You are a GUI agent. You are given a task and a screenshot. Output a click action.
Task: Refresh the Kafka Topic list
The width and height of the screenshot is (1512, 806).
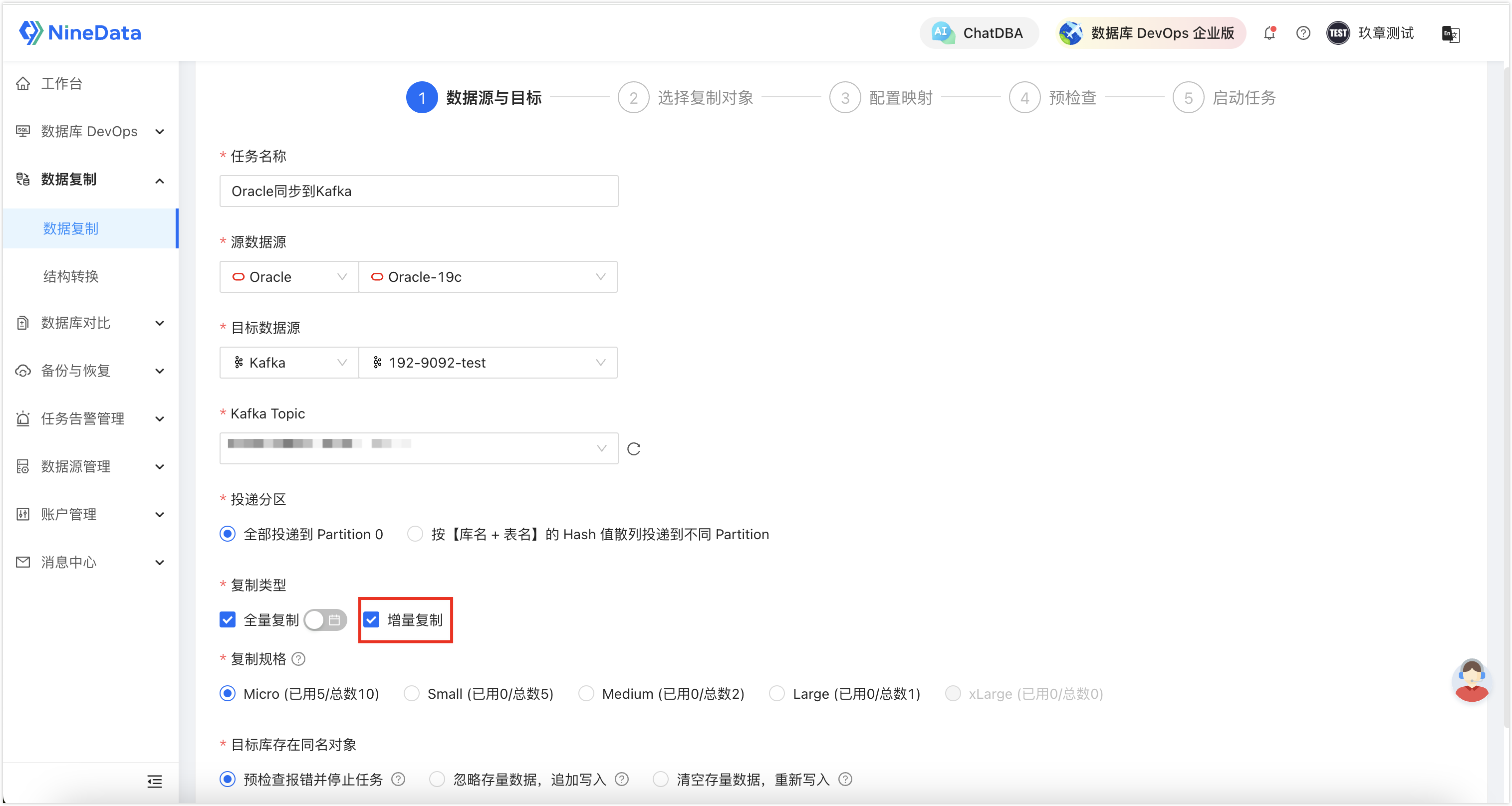pos(633,449)
